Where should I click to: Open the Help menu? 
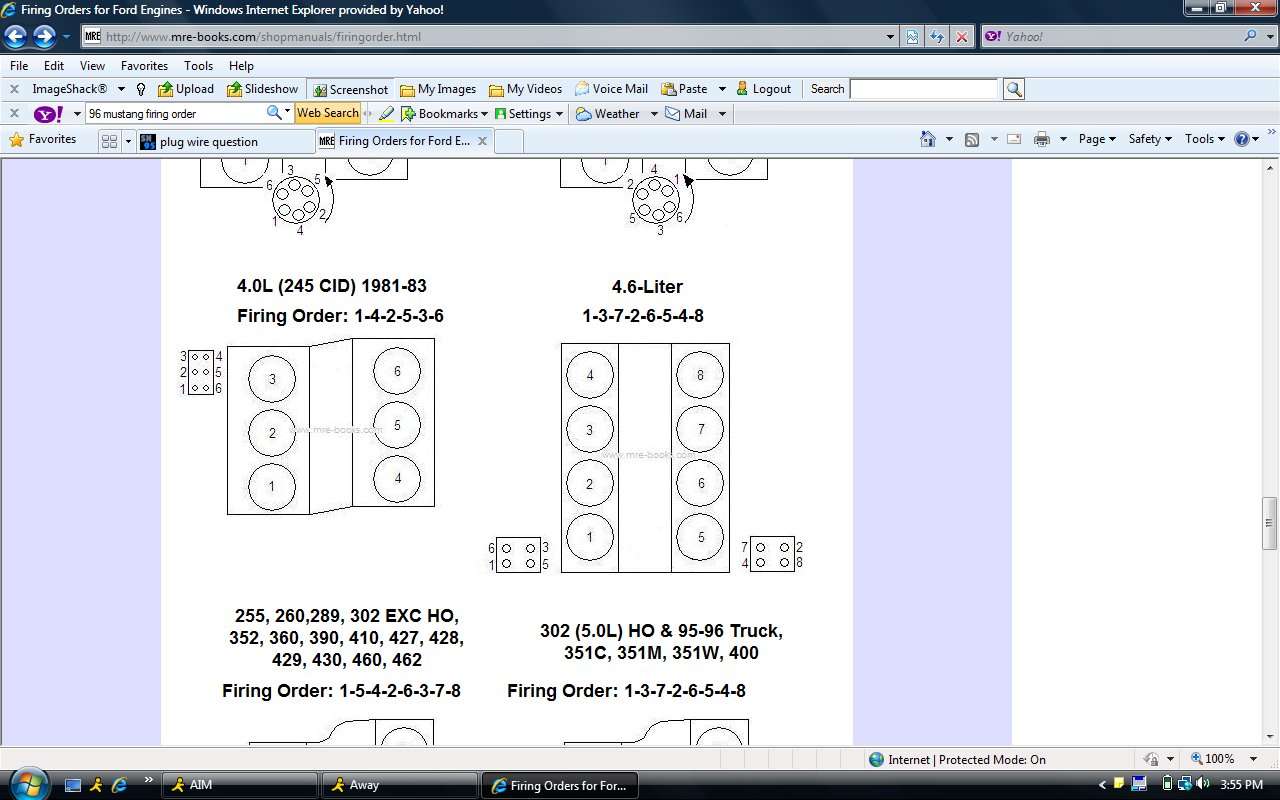pyautogui.click(x=241, y=65)
